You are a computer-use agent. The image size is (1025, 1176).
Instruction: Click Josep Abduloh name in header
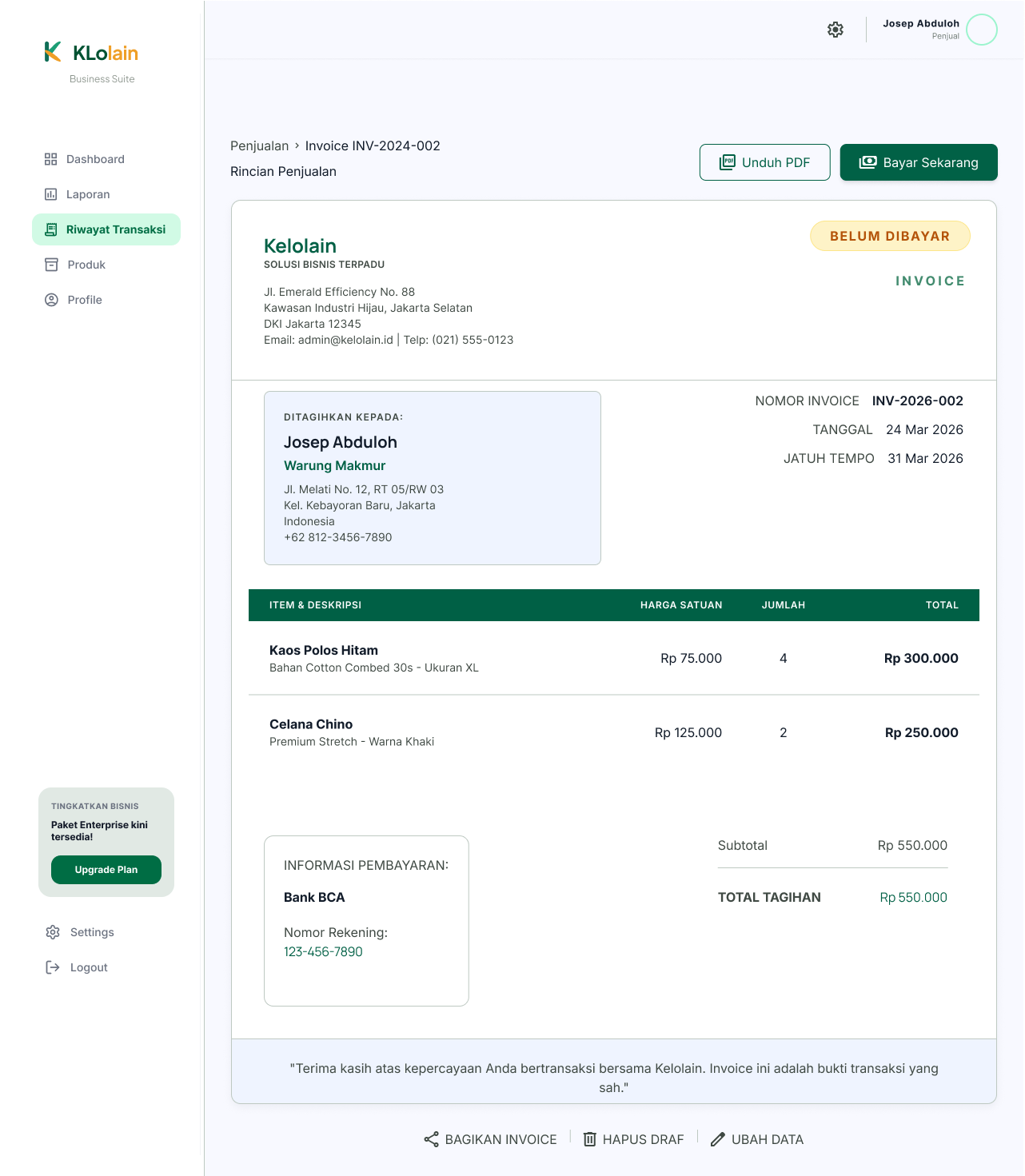(921, 23)
